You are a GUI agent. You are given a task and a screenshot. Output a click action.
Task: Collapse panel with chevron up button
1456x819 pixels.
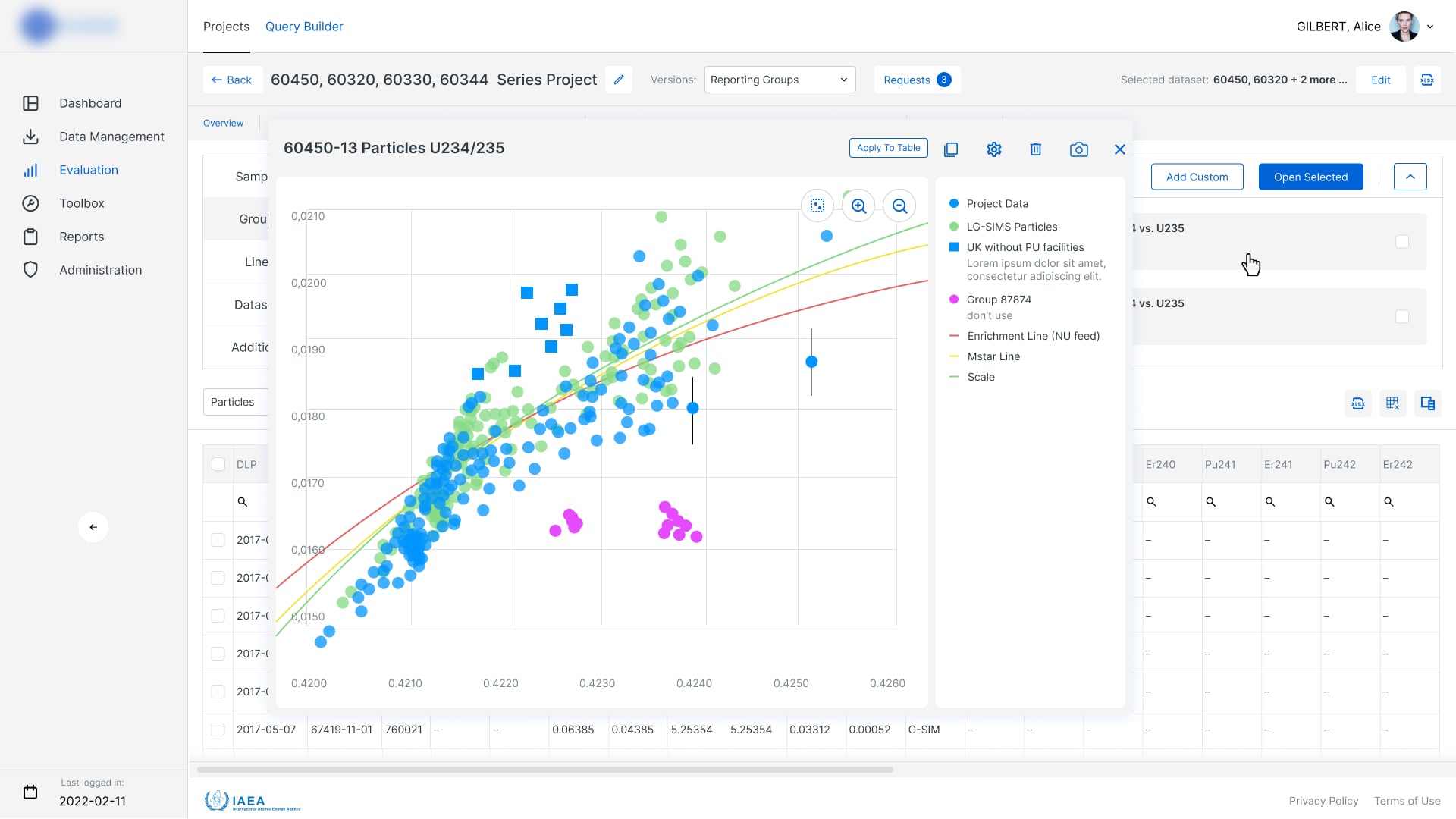click(1410, 177)
